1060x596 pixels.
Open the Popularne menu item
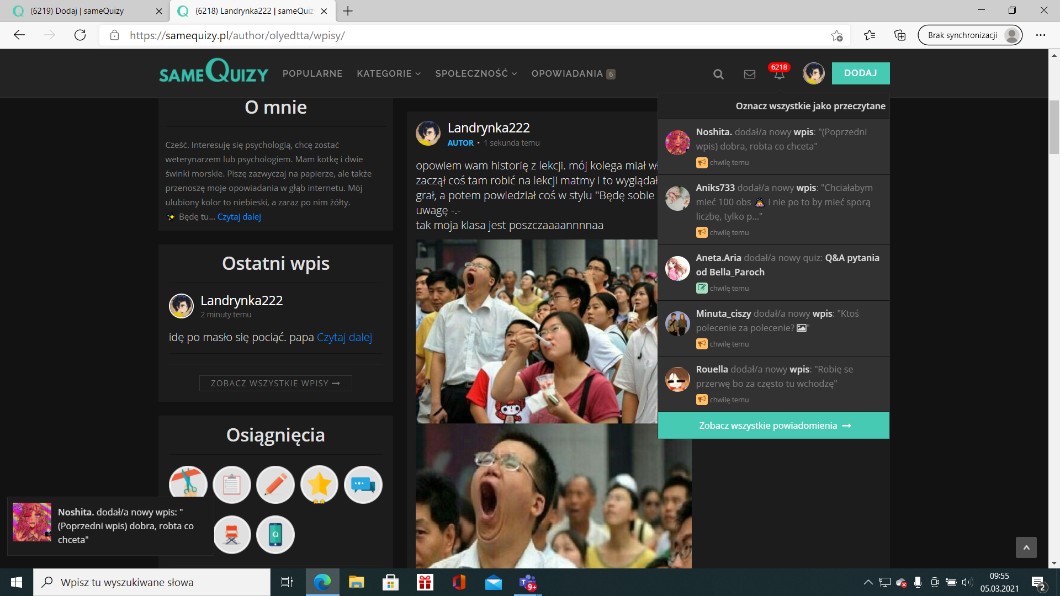click(312, 74)
